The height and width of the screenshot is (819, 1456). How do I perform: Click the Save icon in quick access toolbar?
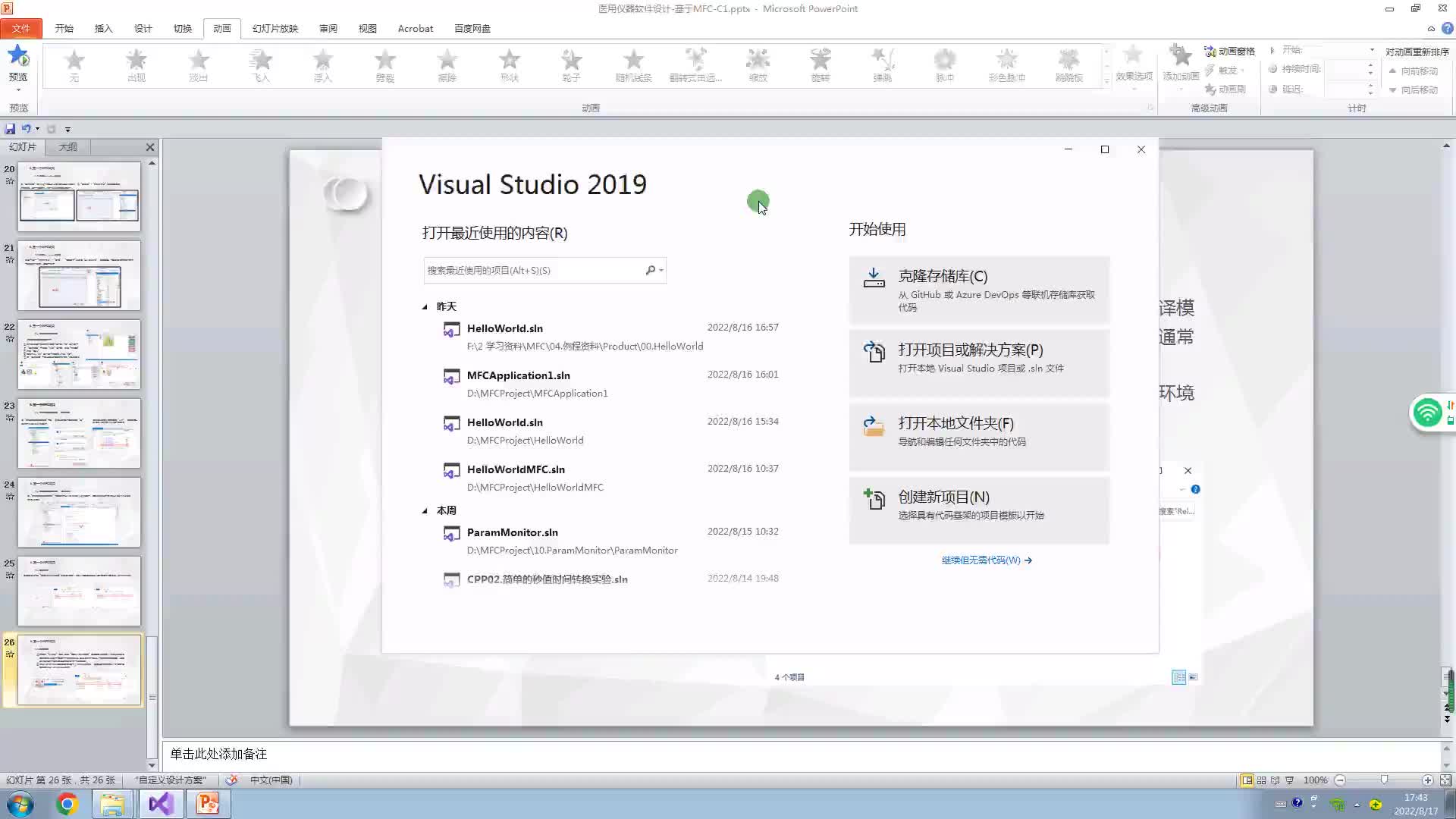coord(10,129)
